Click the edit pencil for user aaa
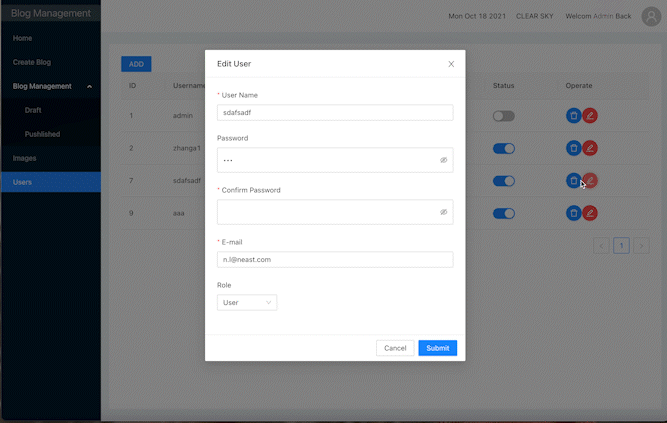Image resolution: width=667 pixels, height=423 pixels. pyautogui.click(x=590, y=213)
